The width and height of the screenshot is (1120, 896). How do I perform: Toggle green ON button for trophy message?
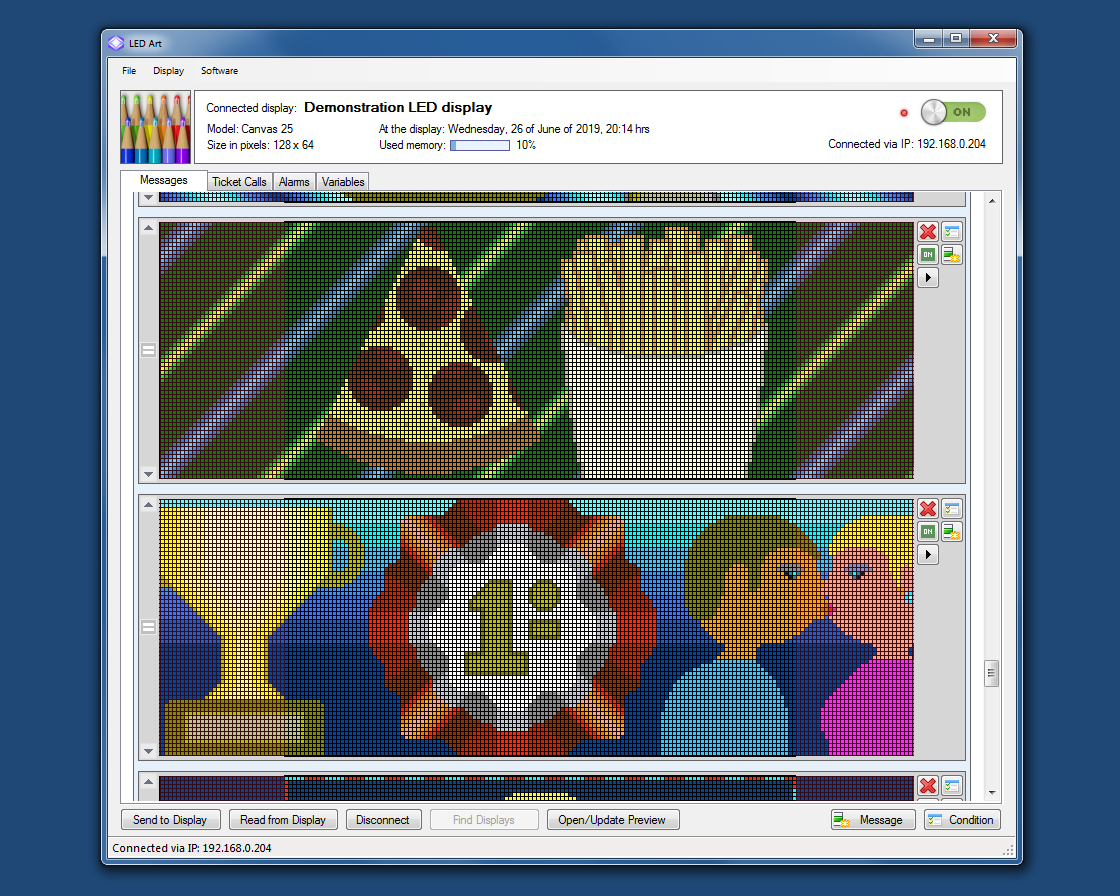[x=927, y=532]
